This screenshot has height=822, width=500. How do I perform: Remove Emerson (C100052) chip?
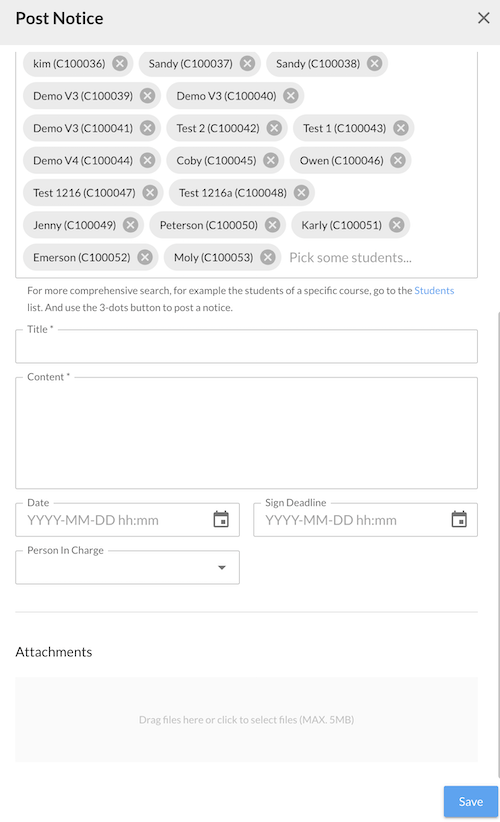coord(145,257)
